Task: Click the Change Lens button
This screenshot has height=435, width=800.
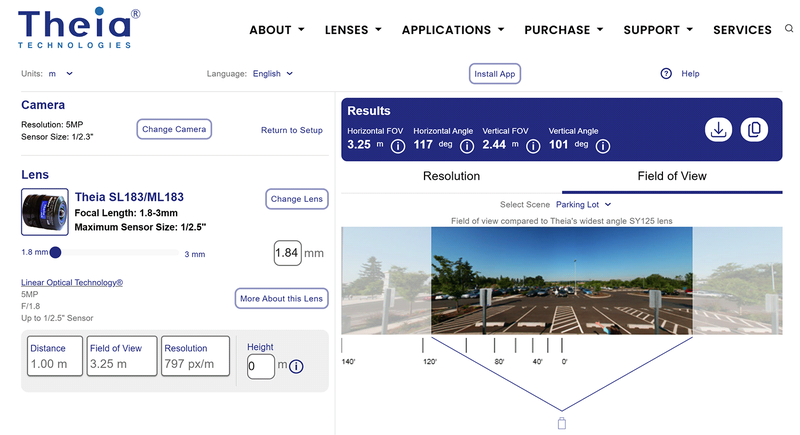Action: click(x=296, y=199)
